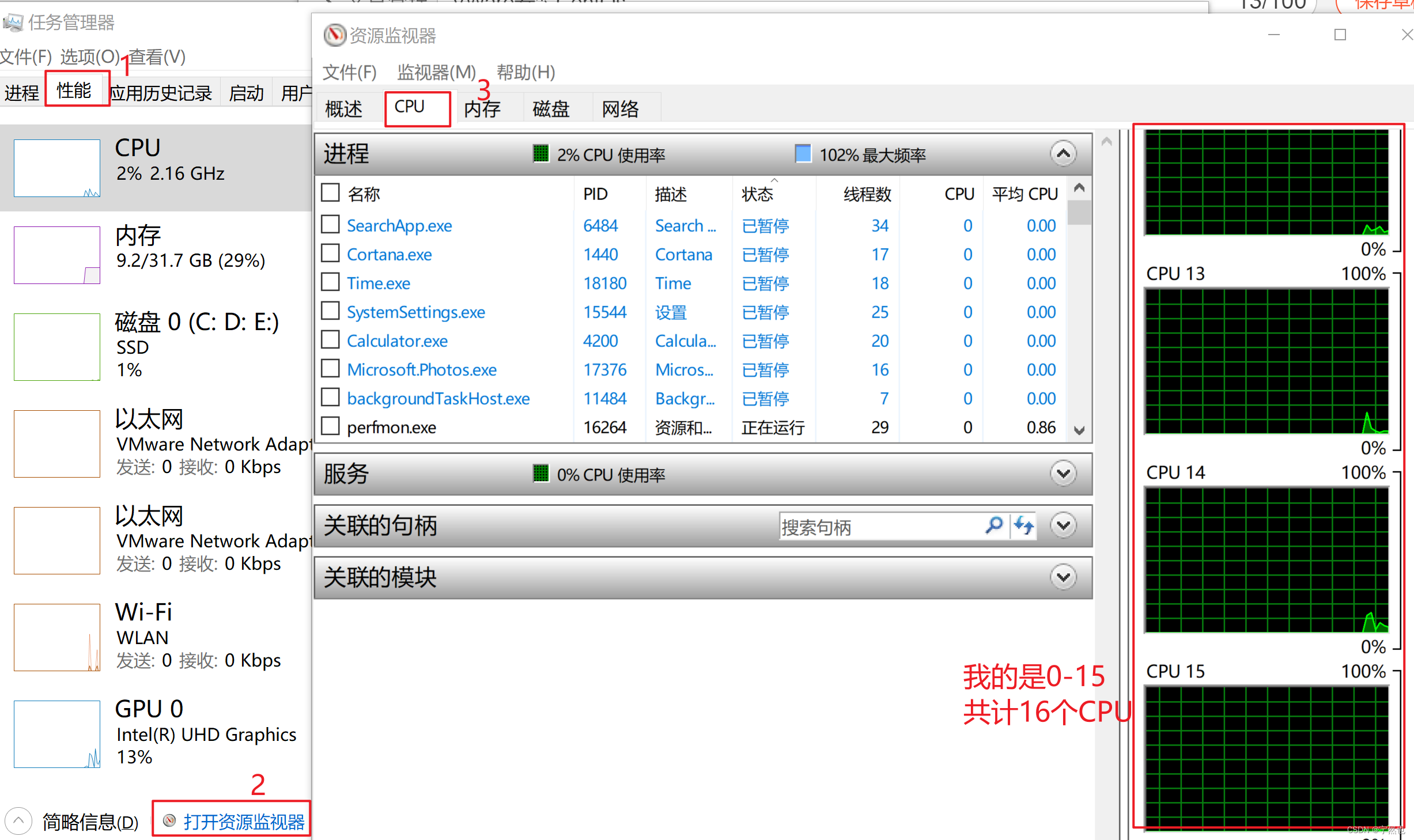
Task: Click the Resource Monitor title bar icon
Action: 334,35
